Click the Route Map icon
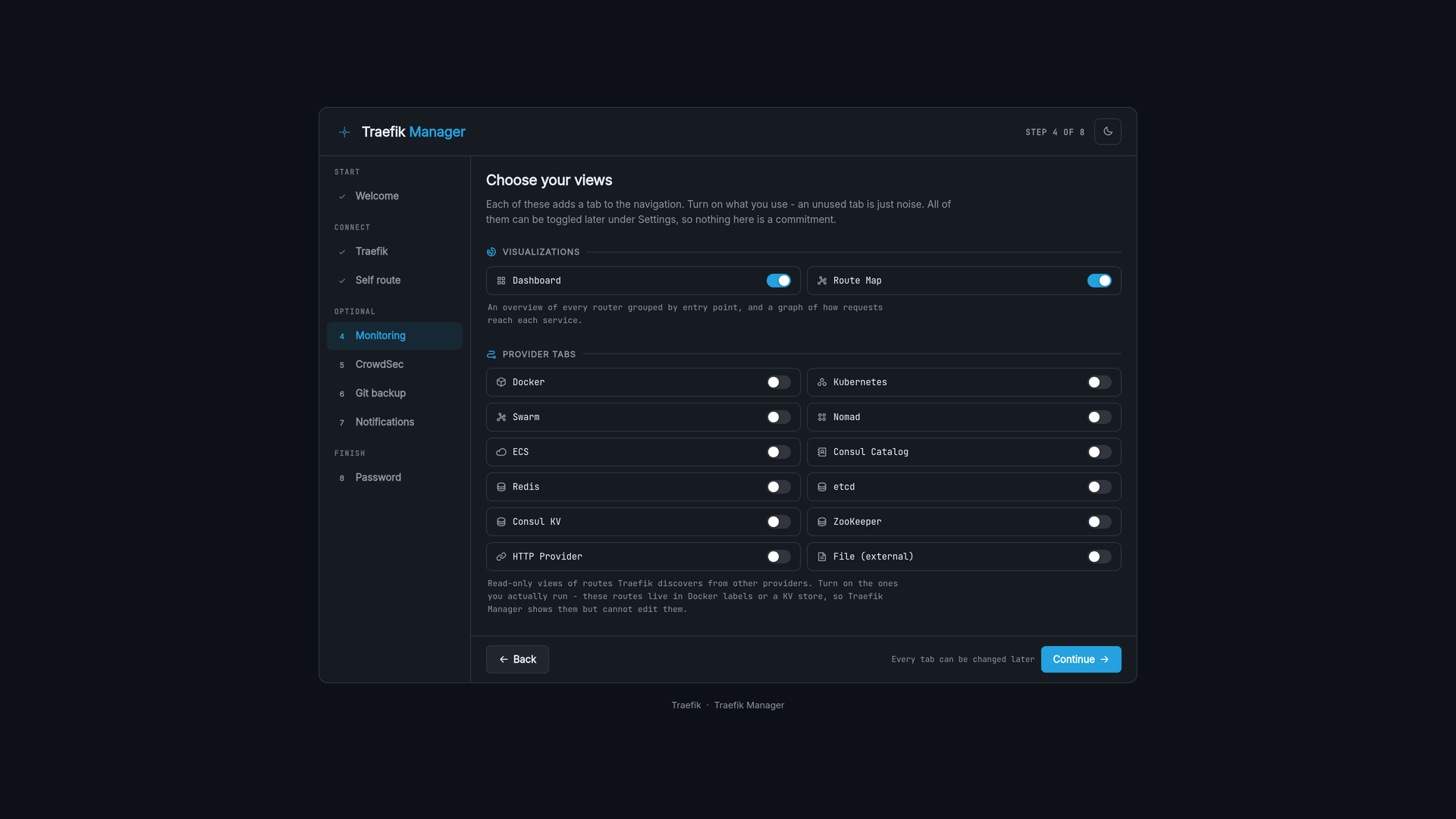1456x819 pixels. point(822,281)
